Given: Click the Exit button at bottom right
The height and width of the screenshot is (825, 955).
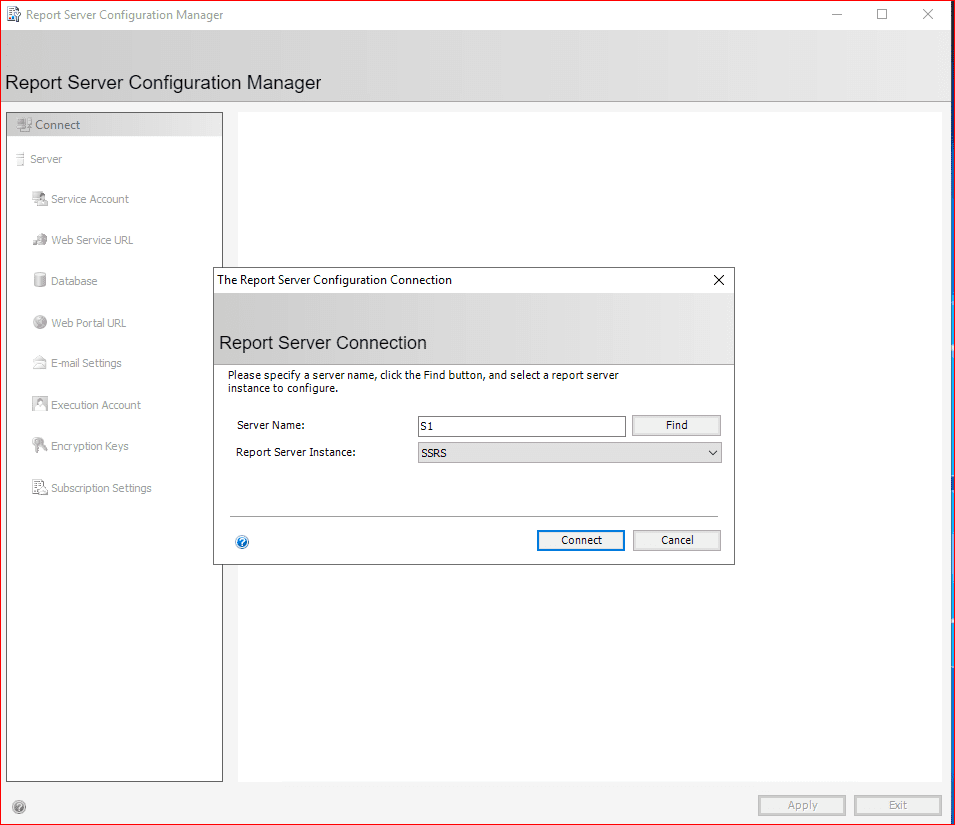Looking at the screenshot, I should point(897,805).
